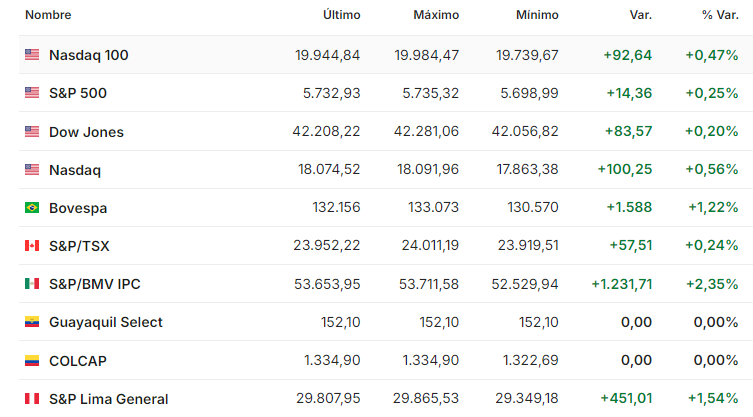Click the Canada flag beside S&P/TSX

tap(32, 246)
